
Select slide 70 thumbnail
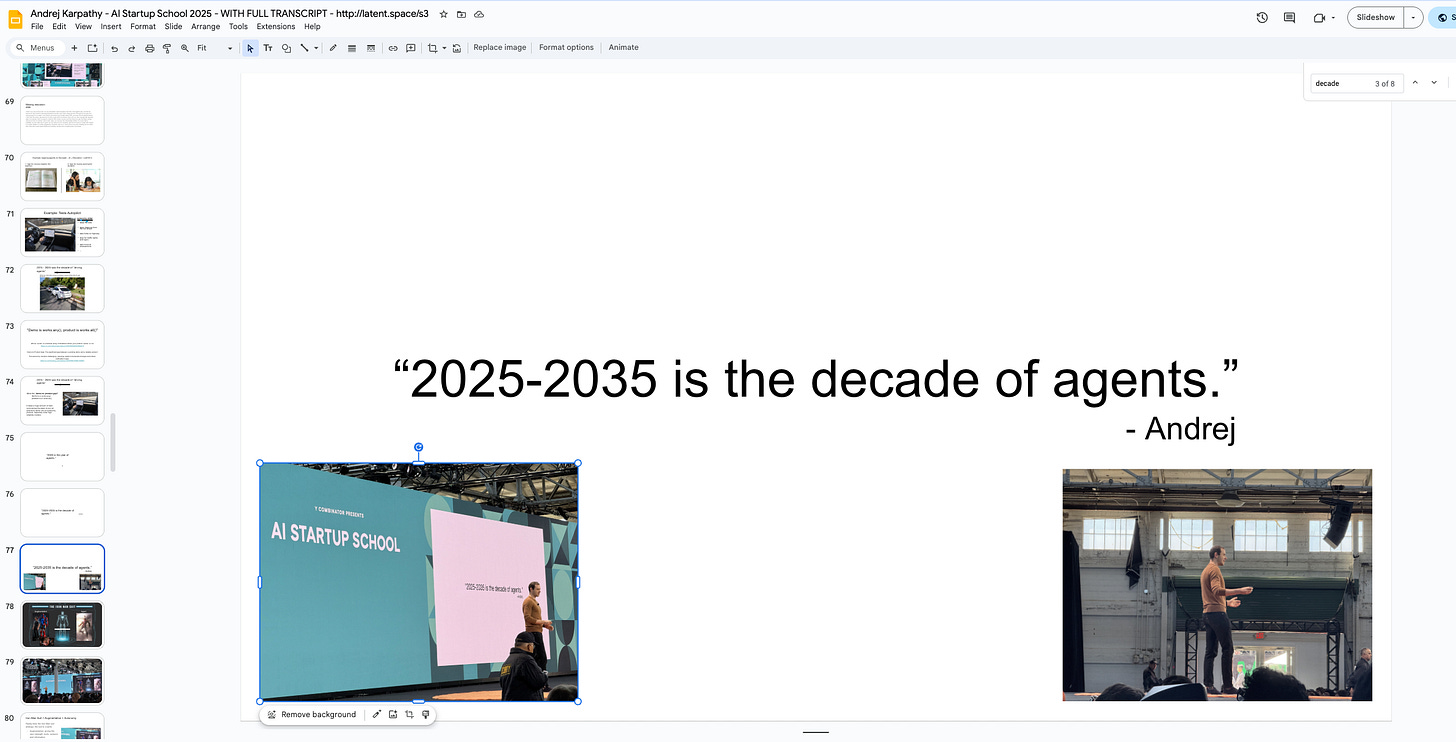pos(62,177)
